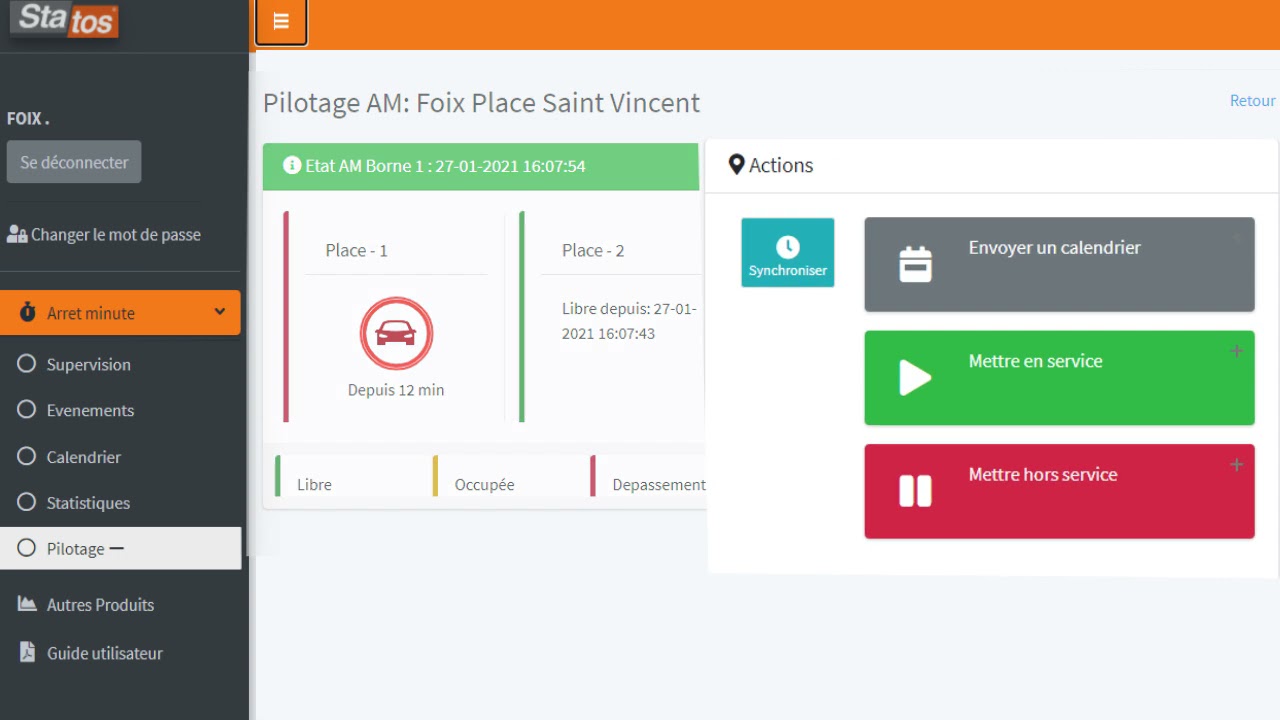Collapse the Arret minute chevron
The image size is (1280, 720).
click(x=220, y=312)
